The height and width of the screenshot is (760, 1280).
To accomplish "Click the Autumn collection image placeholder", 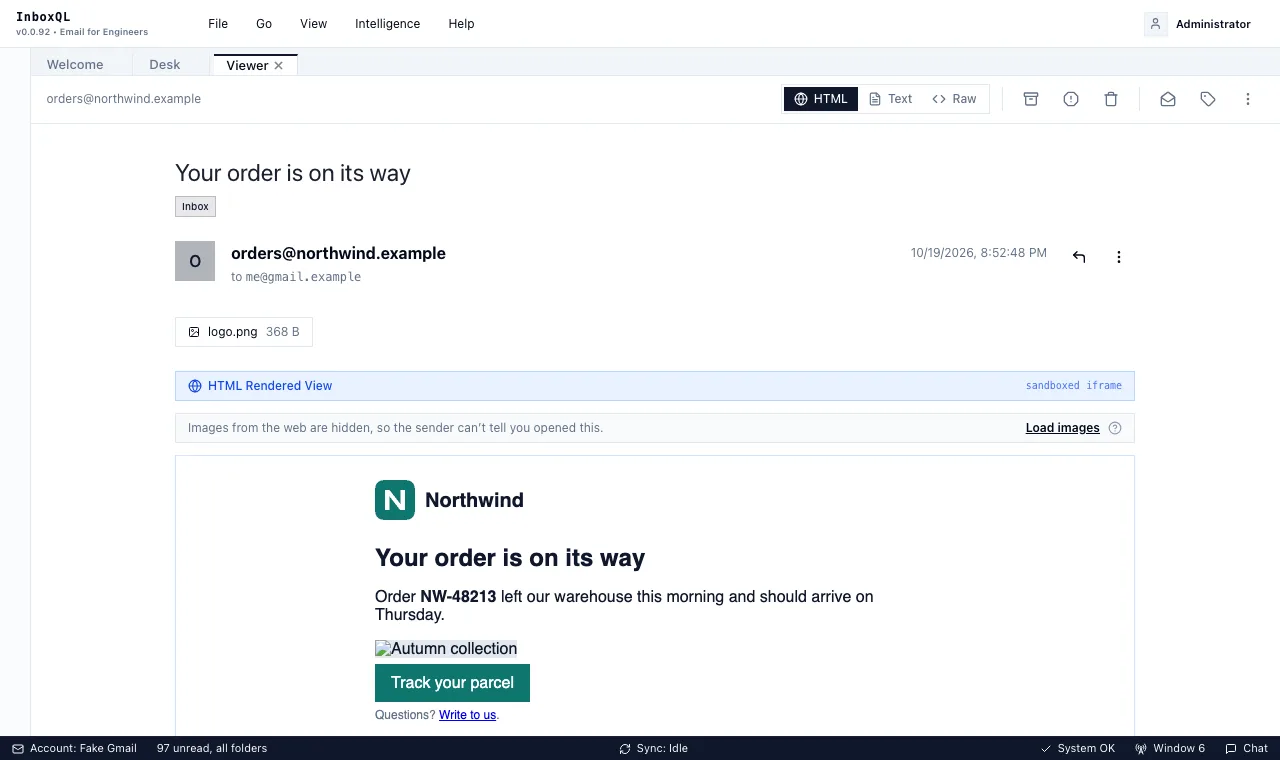I will [446, 649].
